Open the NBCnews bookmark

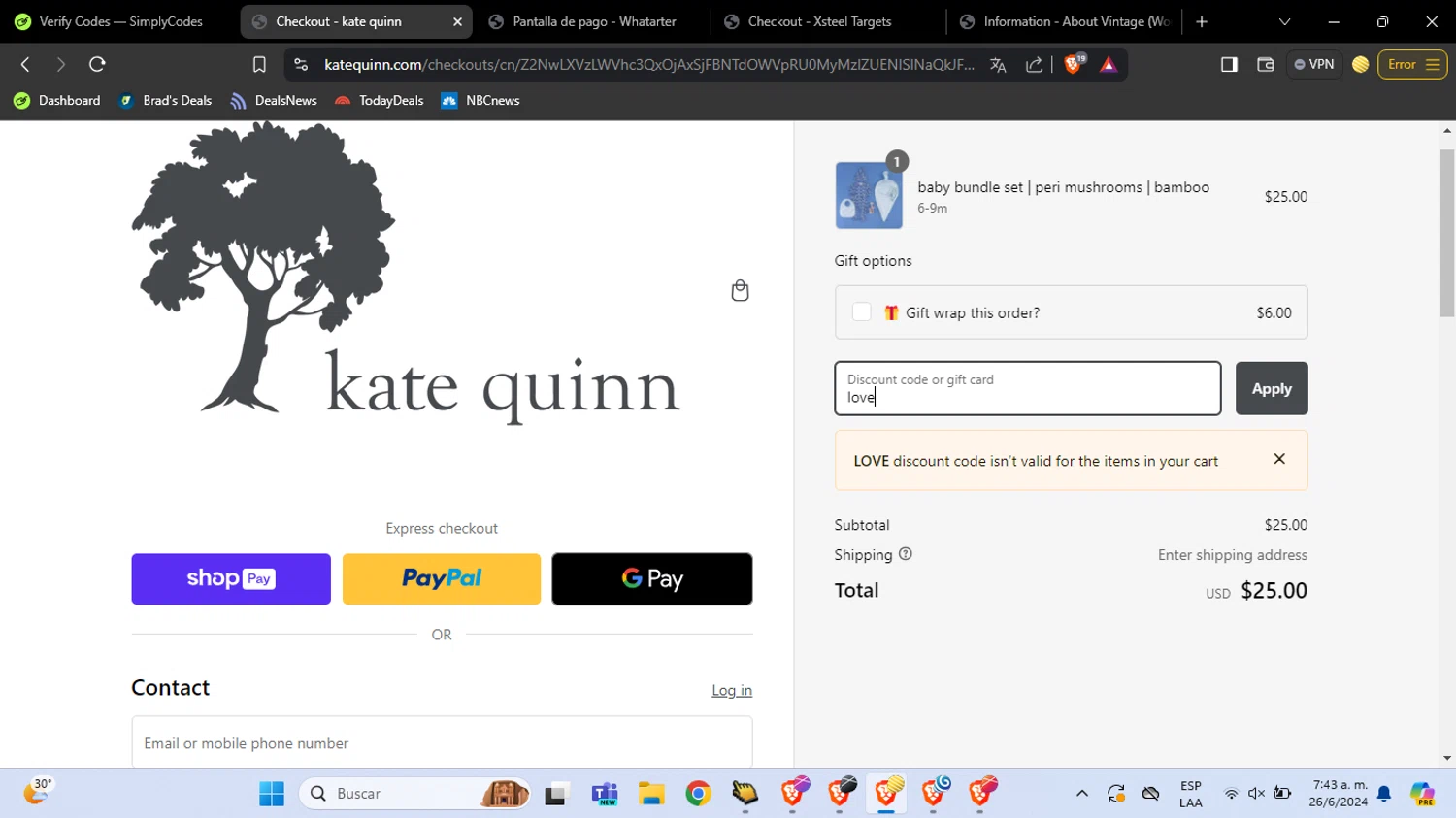(480, 100)
